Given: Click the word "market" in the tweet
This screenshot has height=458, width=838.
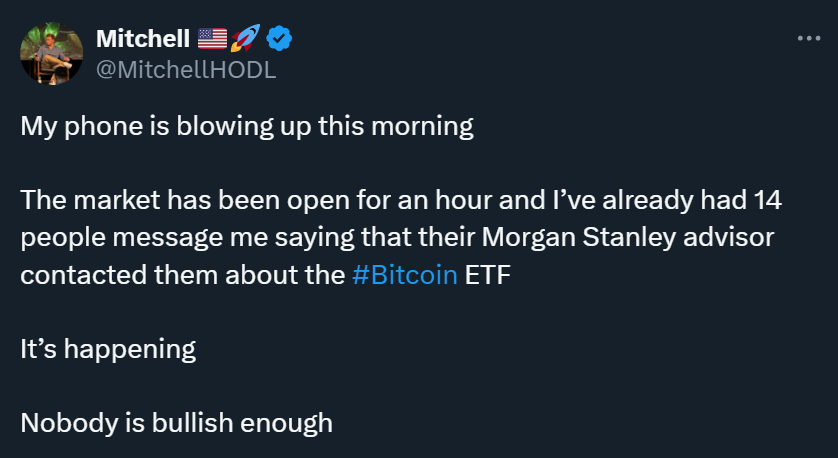Looking at the screenshot, I should [109, 202].
